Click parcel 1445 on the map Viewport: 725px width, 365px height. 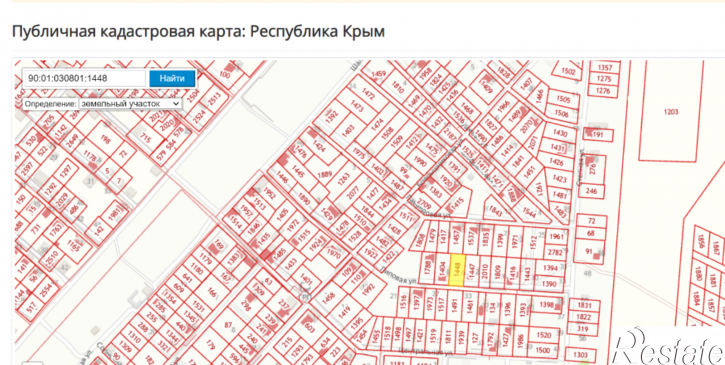coord(299,173)
